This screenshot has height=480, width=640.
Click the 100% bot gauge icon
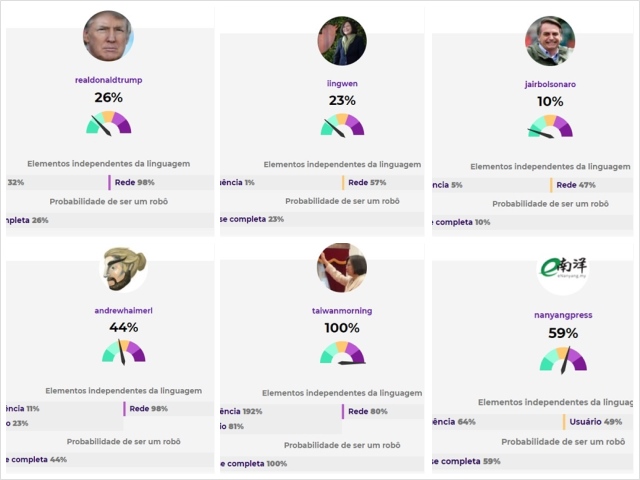coord(342,353)
